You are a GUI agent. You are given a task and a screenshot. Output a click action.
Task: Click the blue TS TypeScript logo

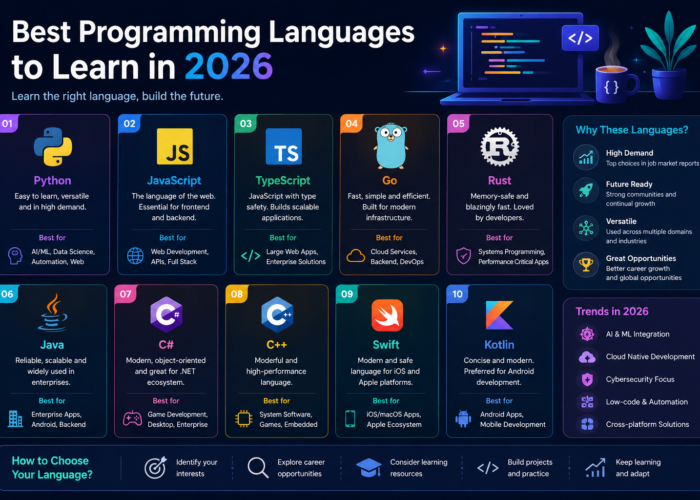(283, 146)
